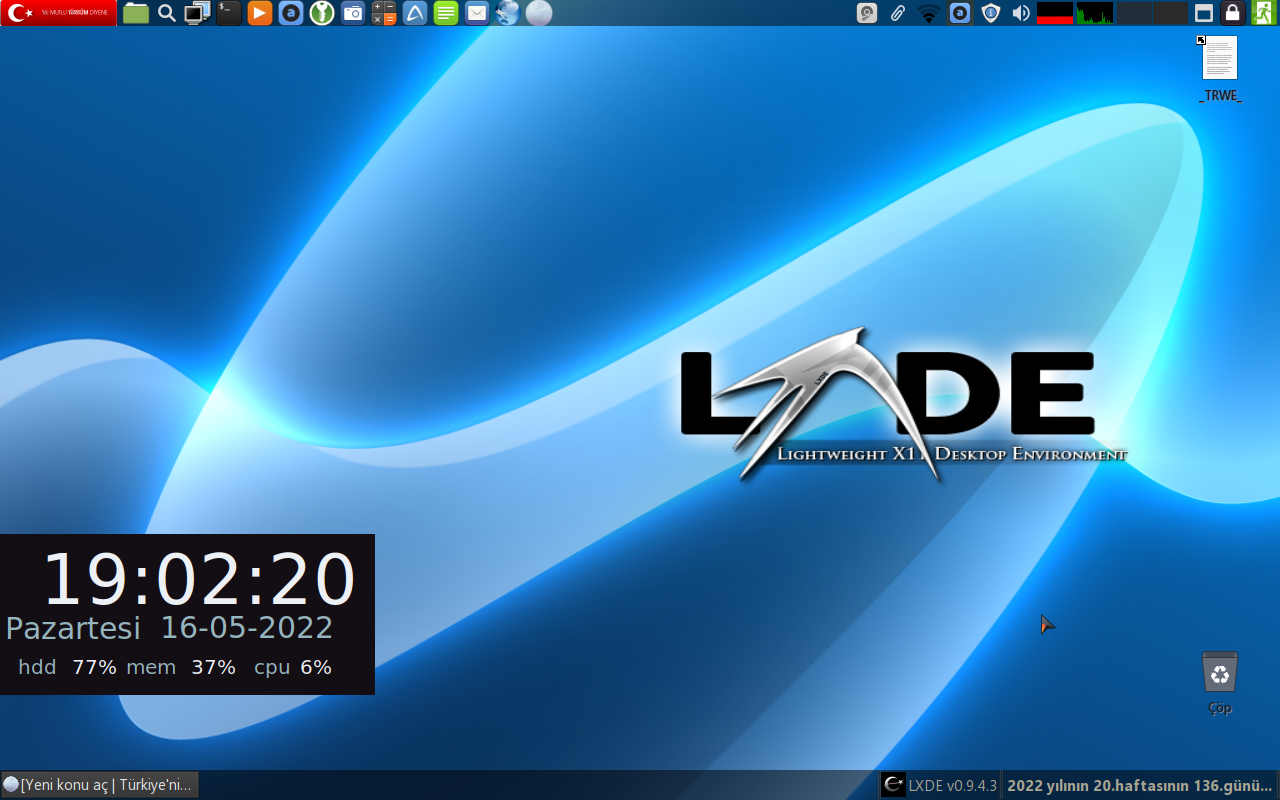Click the magnifier search icon in panel
This screenshot has width=1280, height=800.
(167, 13)
